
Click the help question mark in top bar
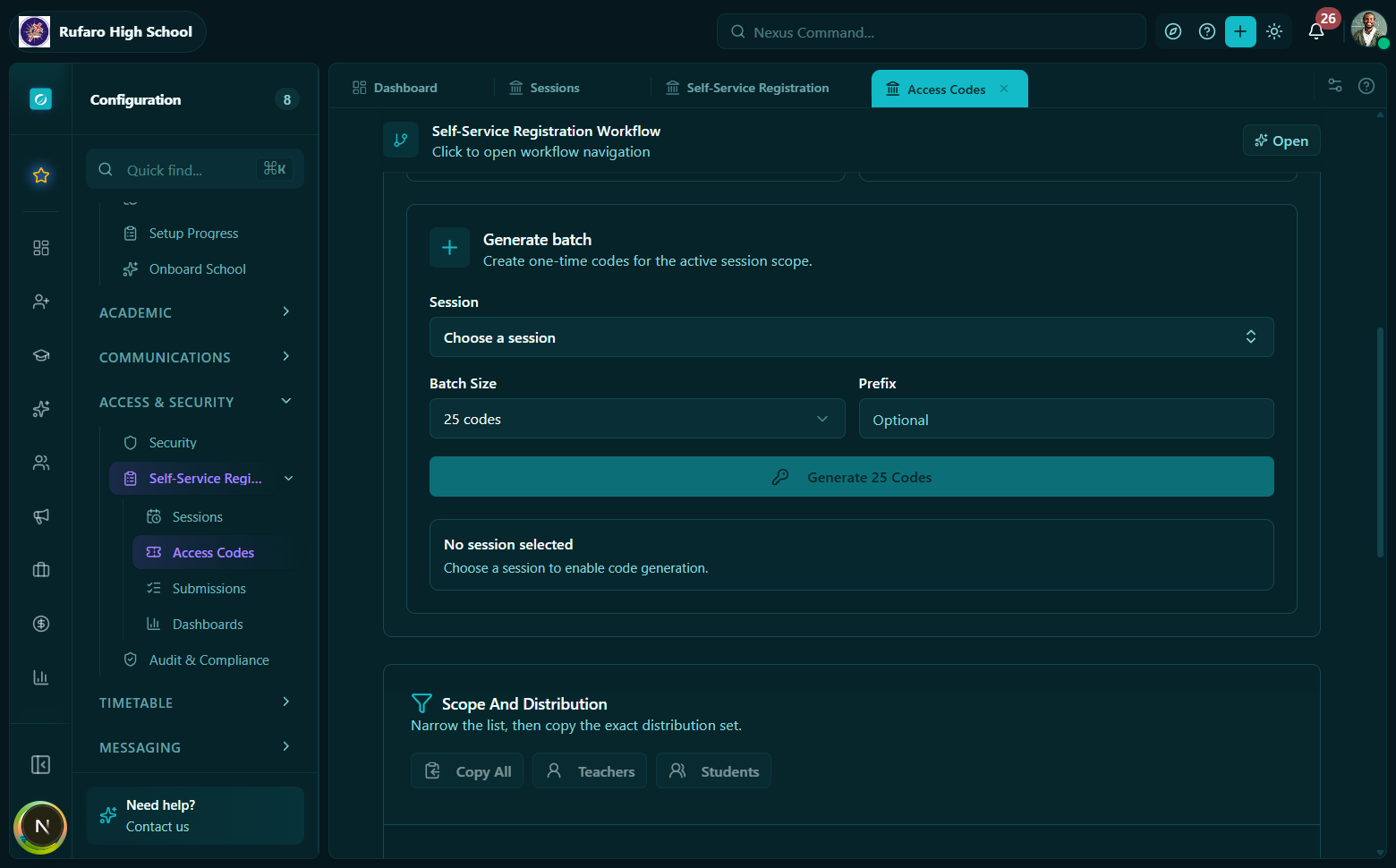[x=1207, y=32]
